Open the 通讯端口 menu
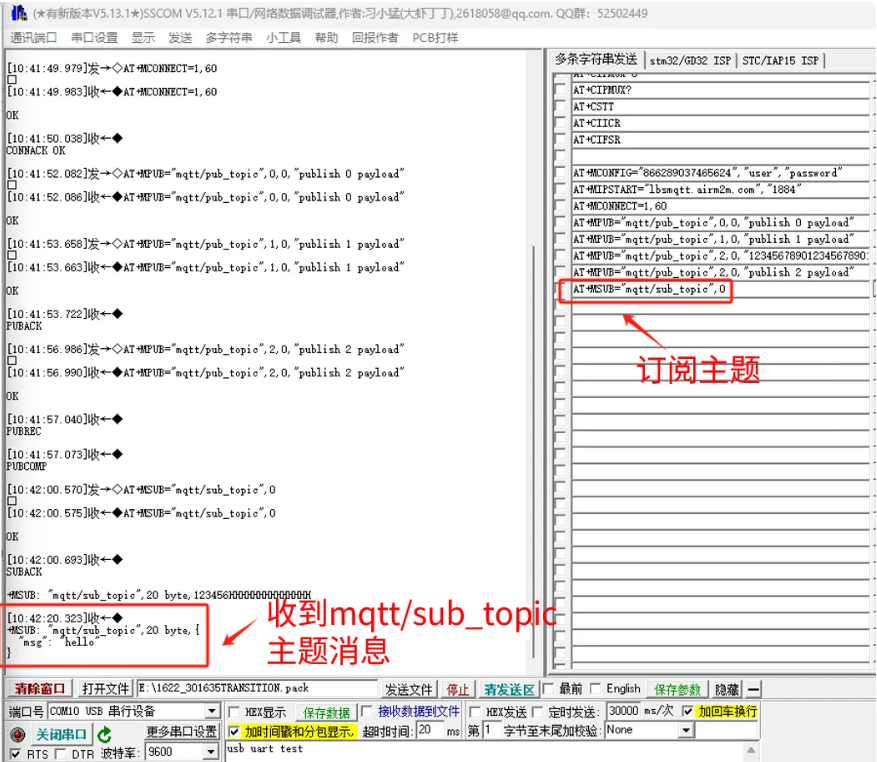This screenshot has height=762, width=877. (34, 37)
